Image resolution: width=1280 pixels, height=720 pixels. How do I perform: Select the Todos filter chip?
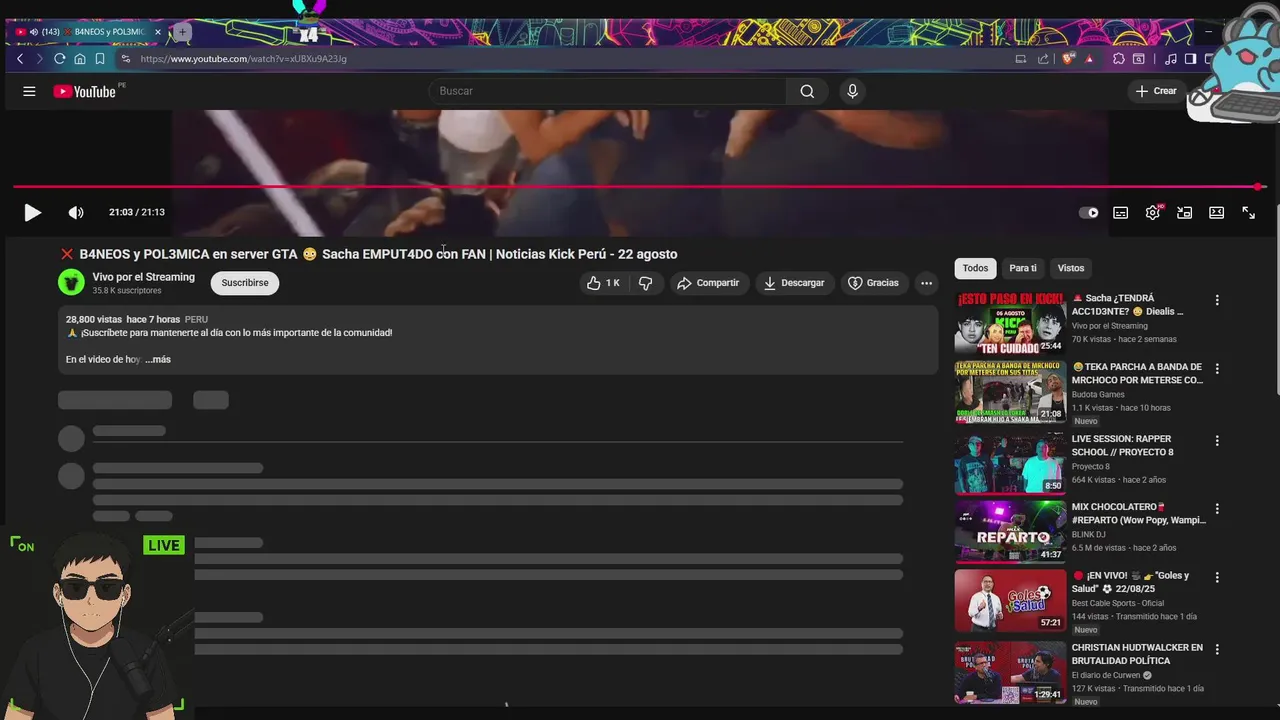(x=975, y=268)
